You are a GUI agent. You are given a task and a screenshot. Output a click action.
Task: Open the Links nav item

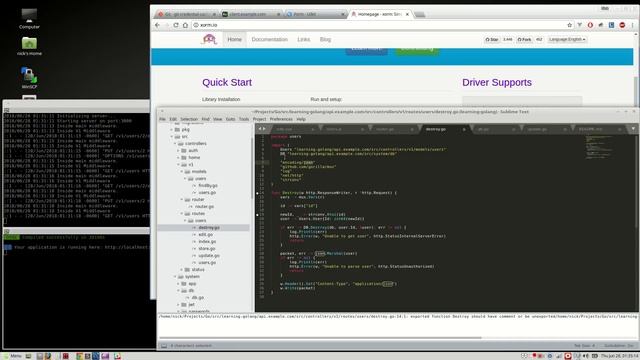[304, 40]
